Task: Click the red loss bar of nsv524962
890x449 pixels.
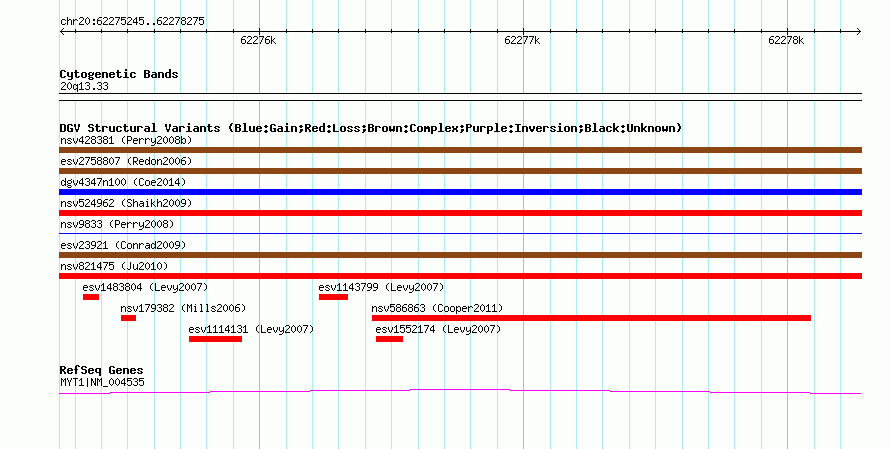Action: (460, 213)
